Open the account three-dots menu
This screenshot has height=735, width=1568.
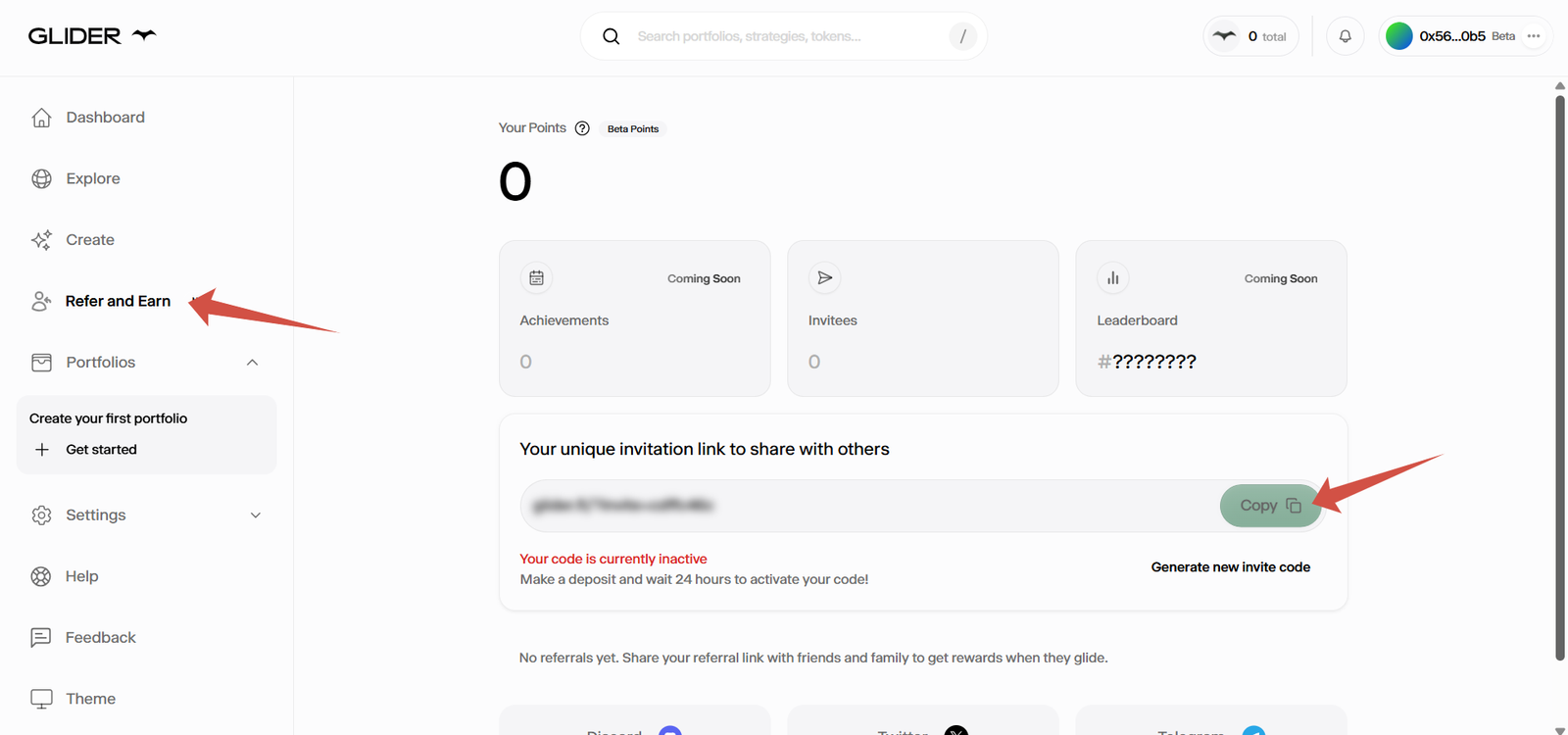1534,36
